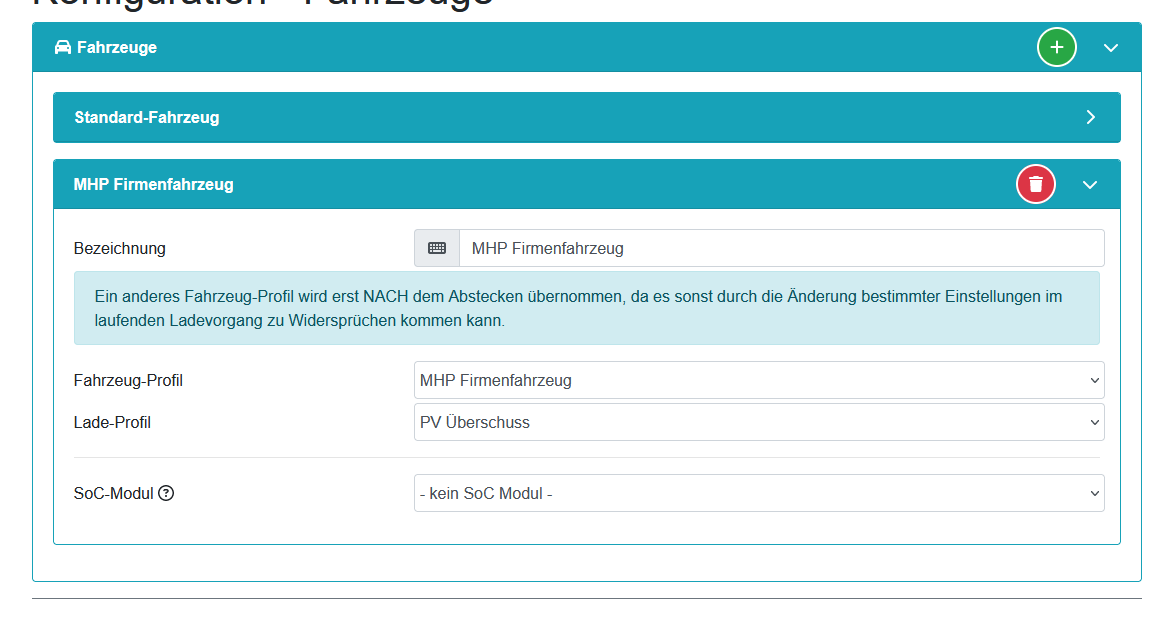
Task: Open the SoC-Modul dropdown
Action: [759, 493]
